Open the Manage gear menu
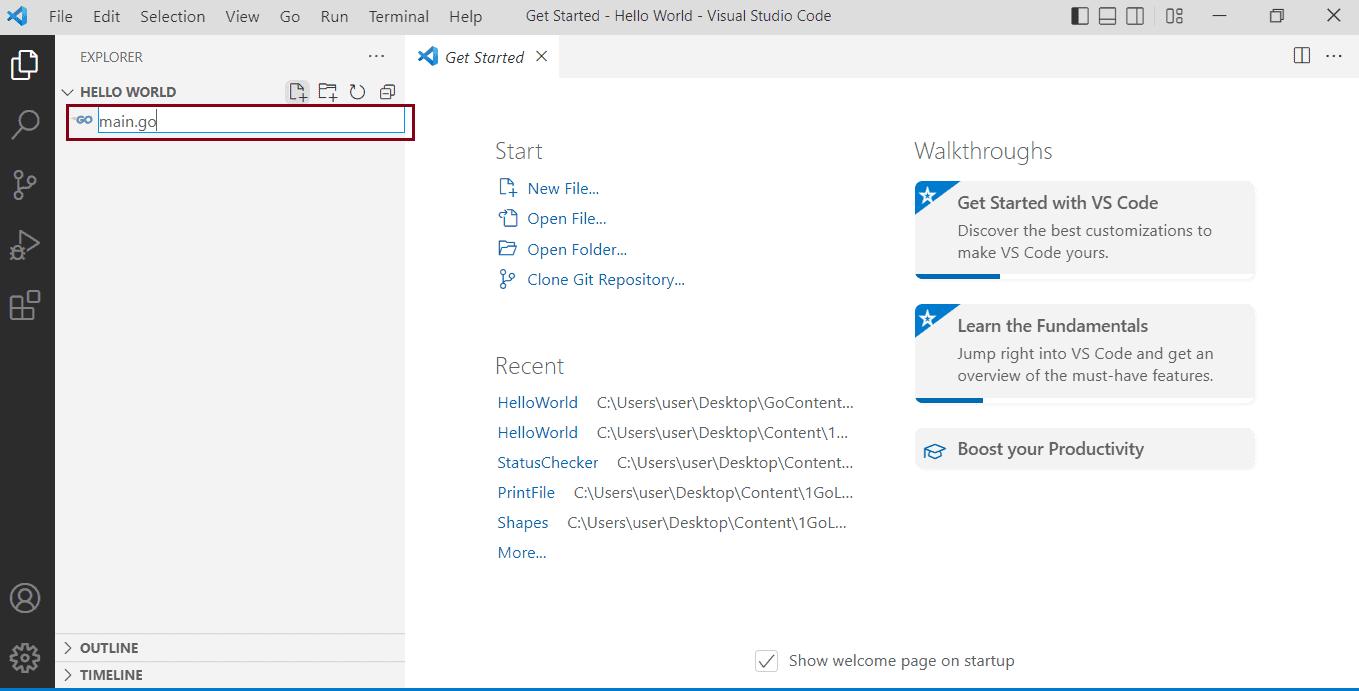Viewport: 1359px width, 691px height. [x=25, y=657]
